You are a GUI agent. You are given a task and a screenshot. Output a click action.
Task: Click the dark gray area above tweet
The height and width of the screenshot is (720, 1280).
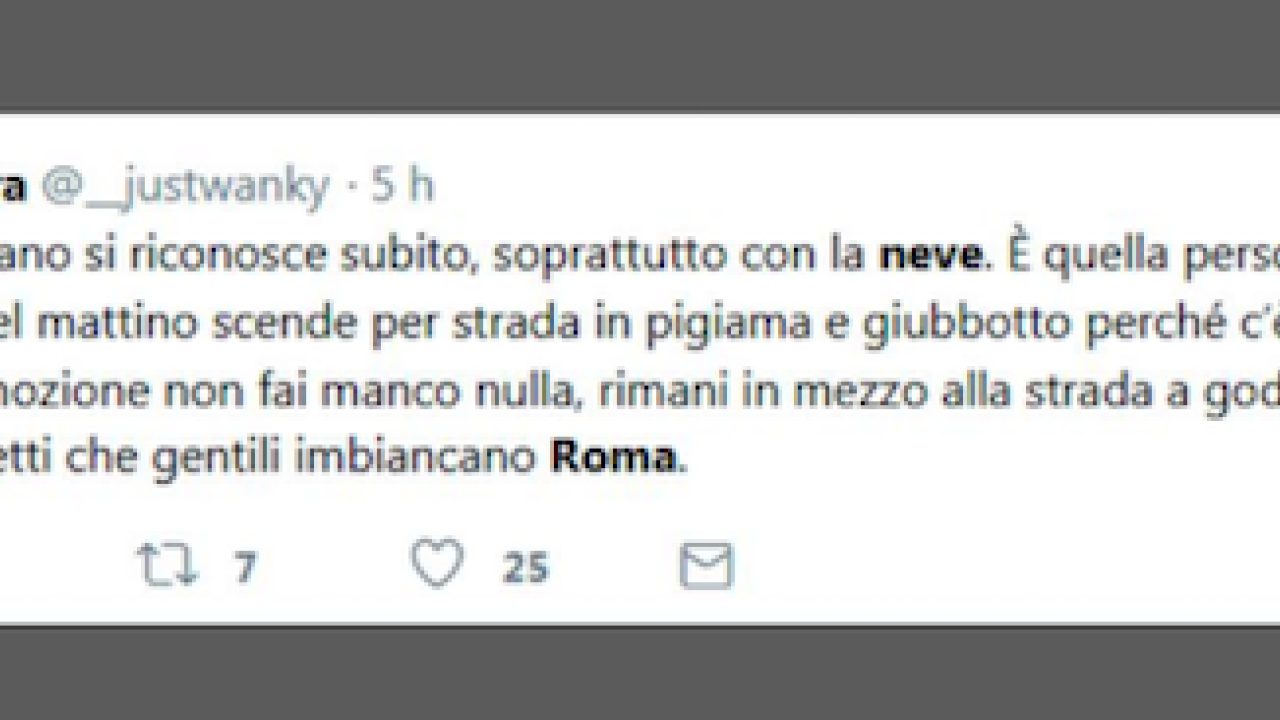tap(640, 55)
